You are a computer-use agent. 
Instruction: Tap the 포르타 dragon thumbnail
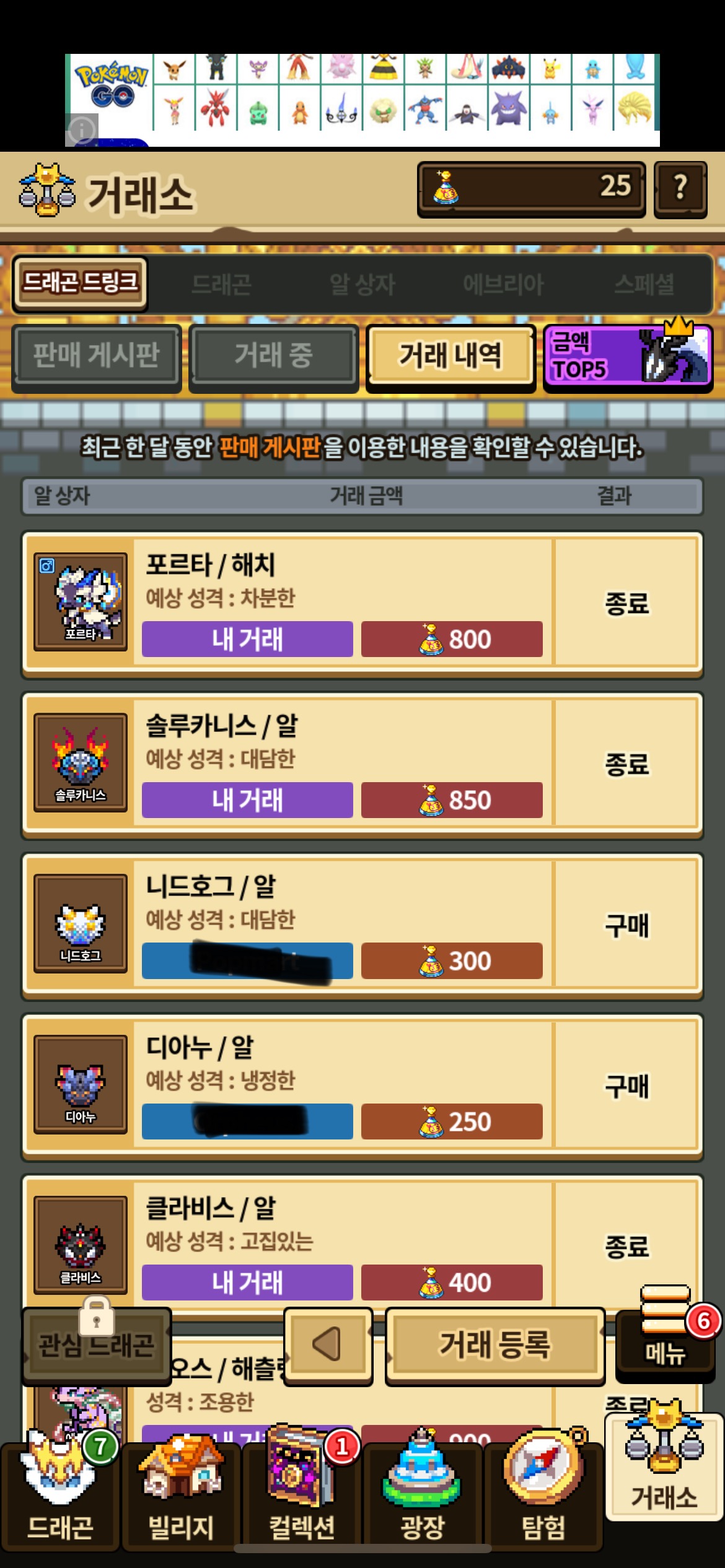[x=81, y=601]
